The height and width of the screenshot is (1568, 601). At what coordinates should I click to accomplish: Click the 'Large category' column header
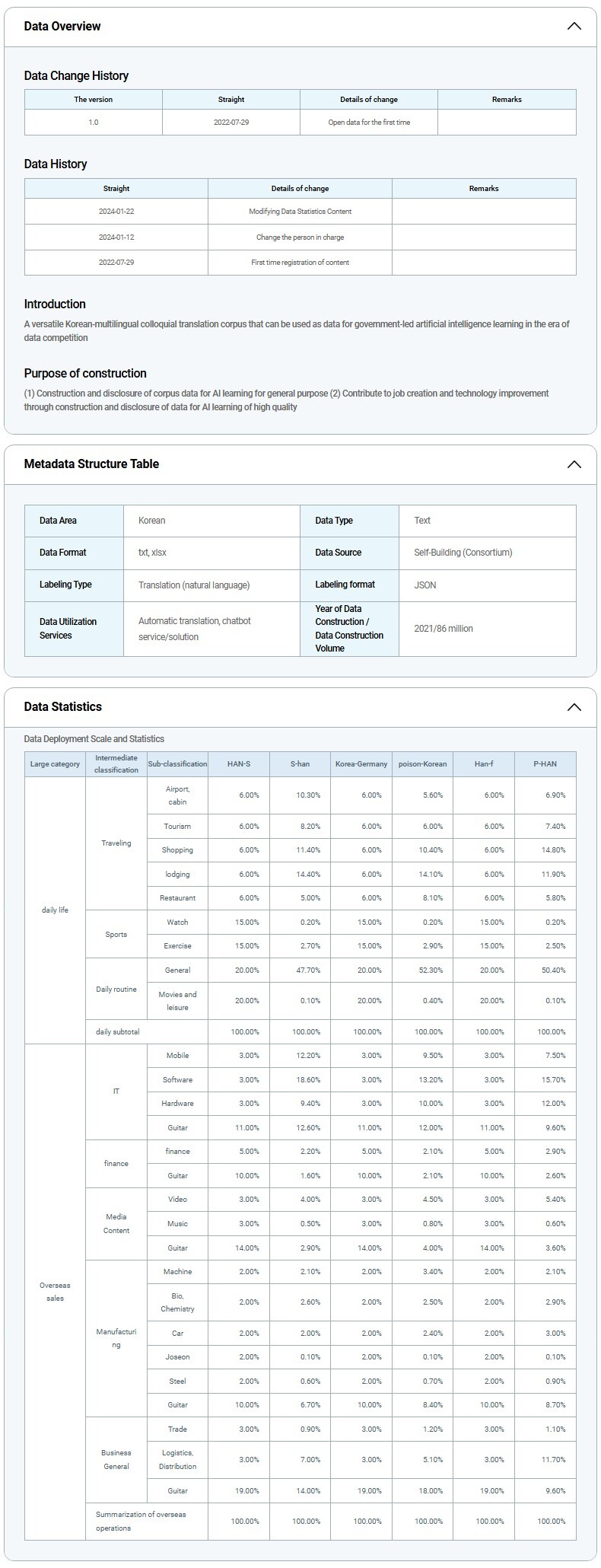pyautogui.click(x=55, y=763)
